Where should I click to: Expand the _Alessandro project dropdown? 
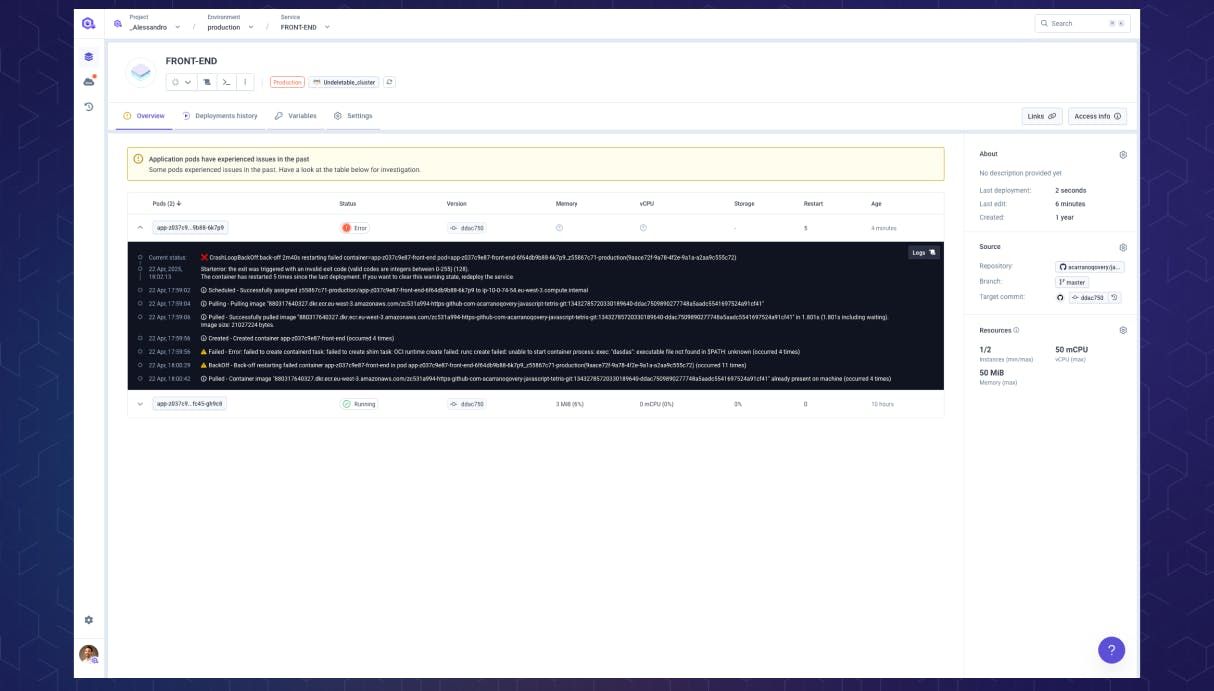[x=176, y=27]
